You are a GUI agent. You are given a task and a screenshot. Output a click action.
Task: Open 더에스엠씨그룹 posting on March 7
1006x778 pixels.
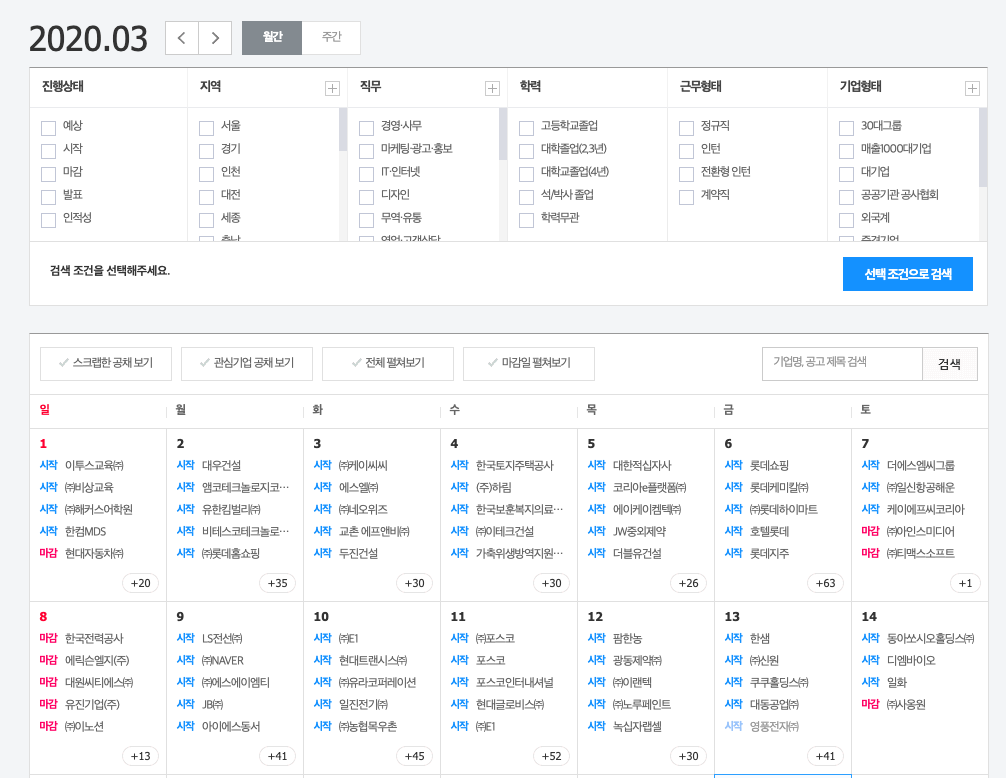tap(921, 465)
